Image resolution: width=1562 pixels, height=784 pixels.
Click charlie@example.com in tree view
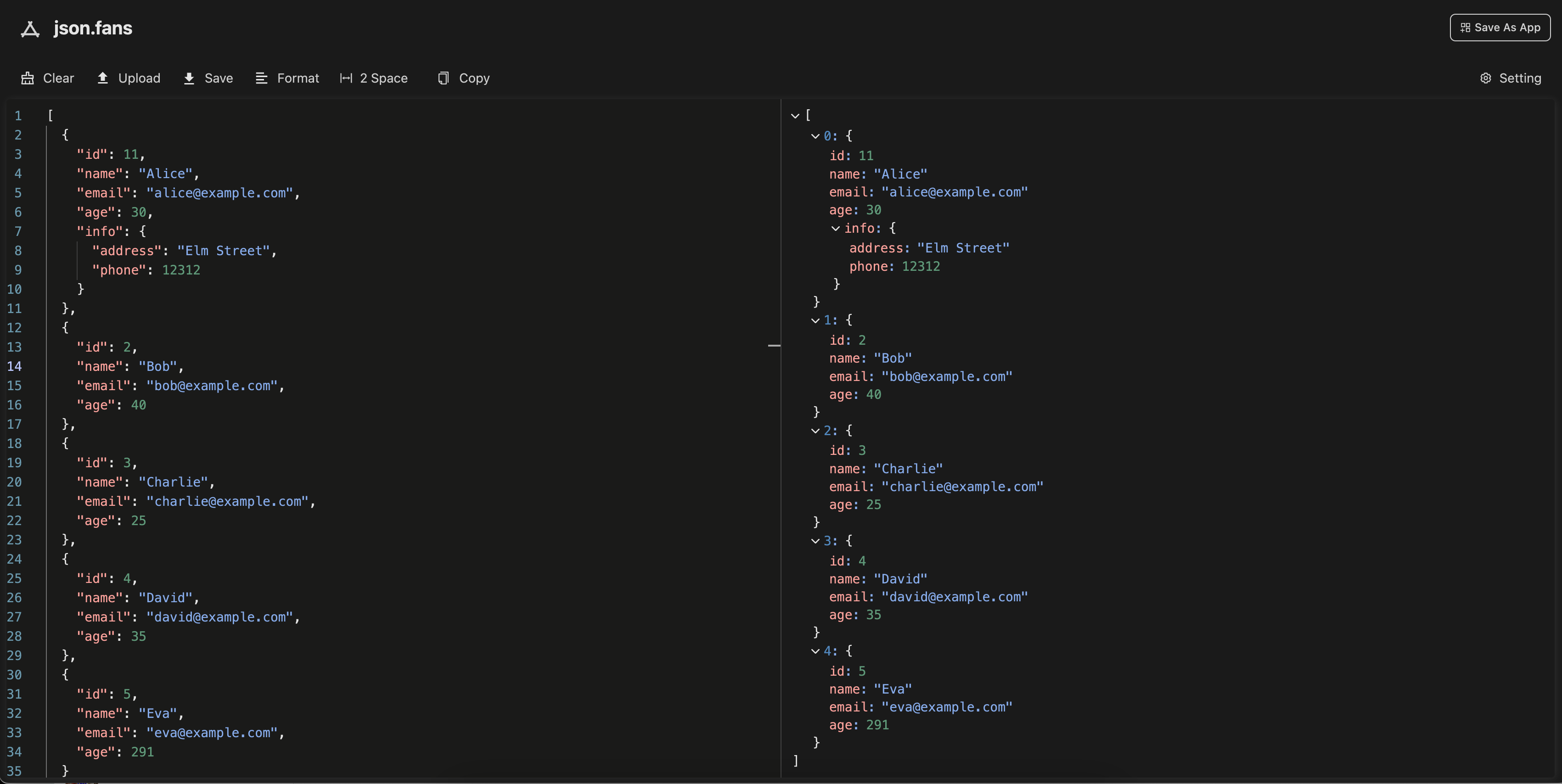962,487
